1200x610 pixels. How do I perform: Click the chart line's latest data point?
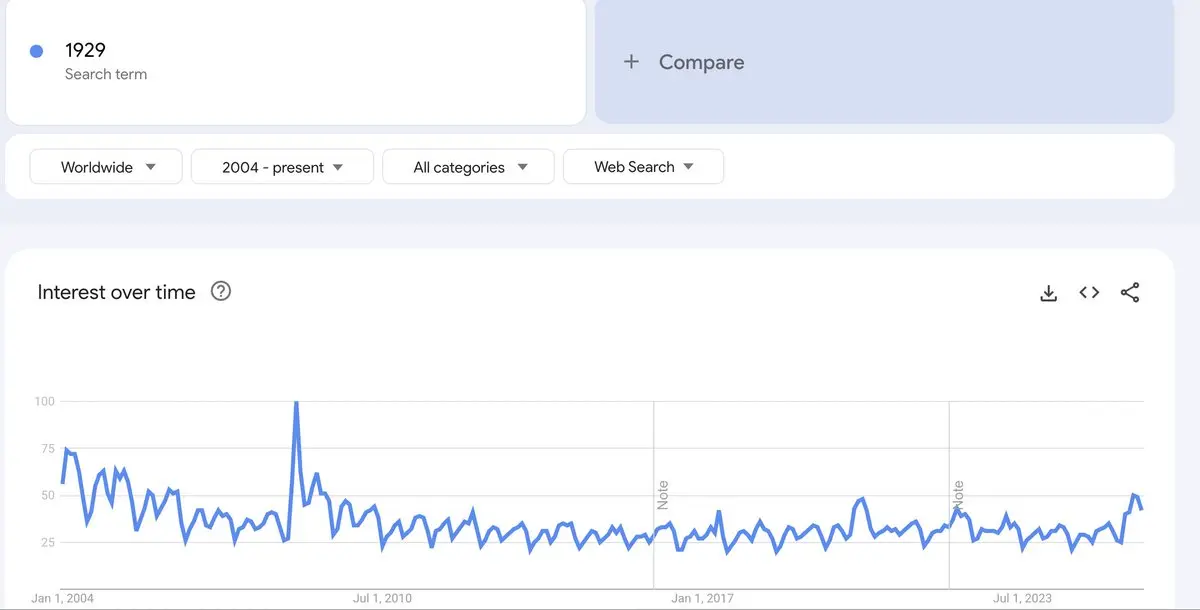1141,509
